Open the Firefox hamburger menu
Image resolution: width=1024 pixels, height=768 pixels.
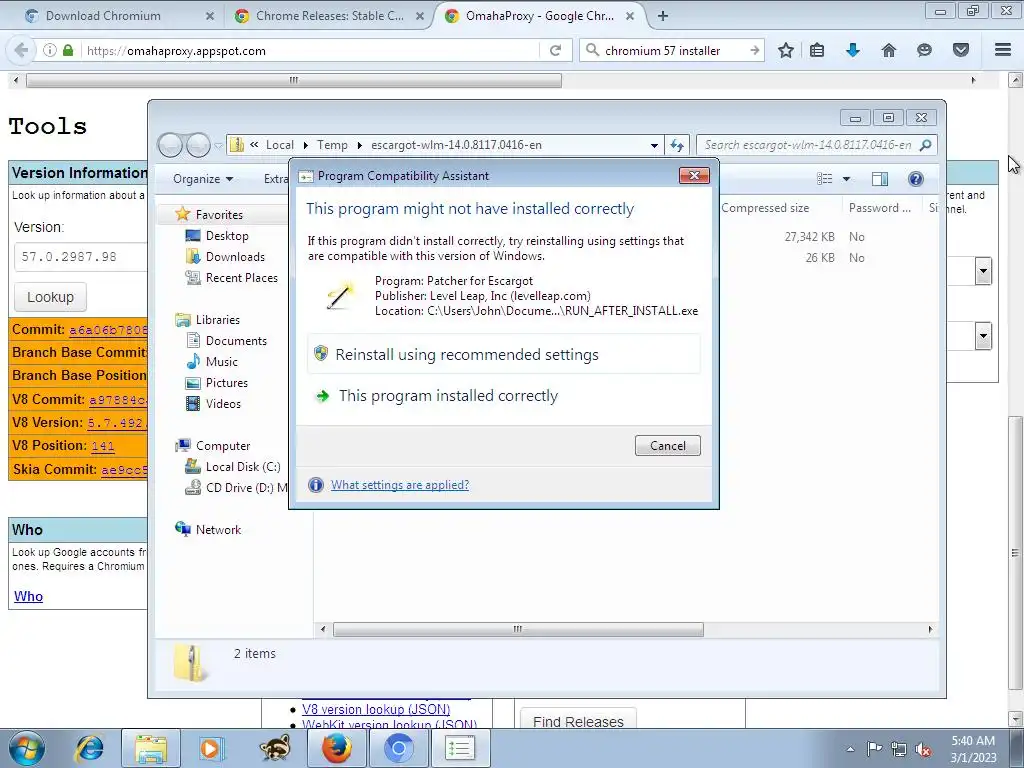click(x=1002, y=50)
